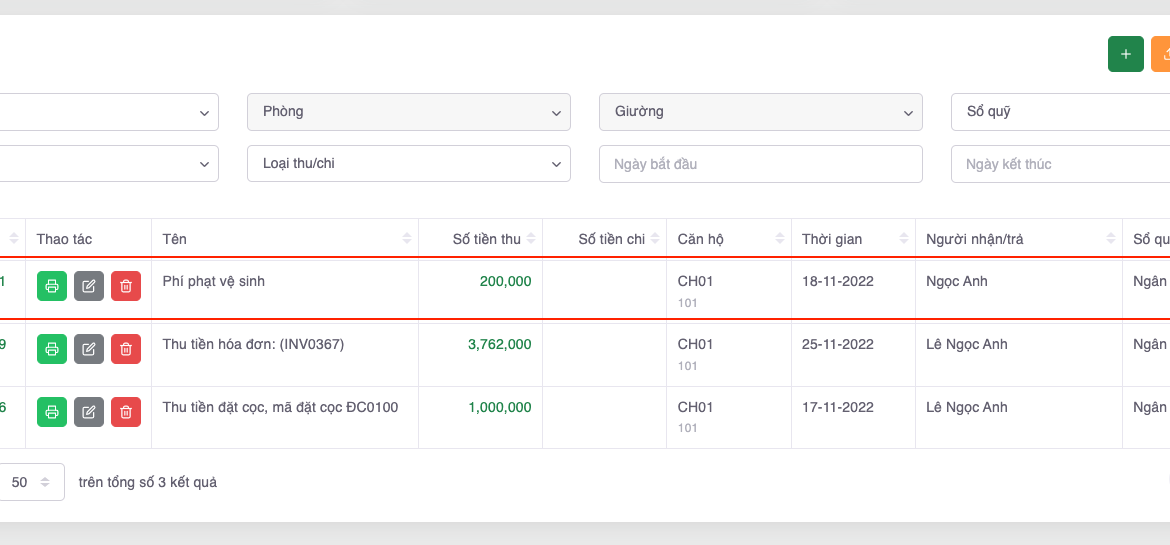This screenshot has height=545, width=1170.
Task: Print the Phí phạt vệ sinh receipt
Action: click(x=52, y=286)
